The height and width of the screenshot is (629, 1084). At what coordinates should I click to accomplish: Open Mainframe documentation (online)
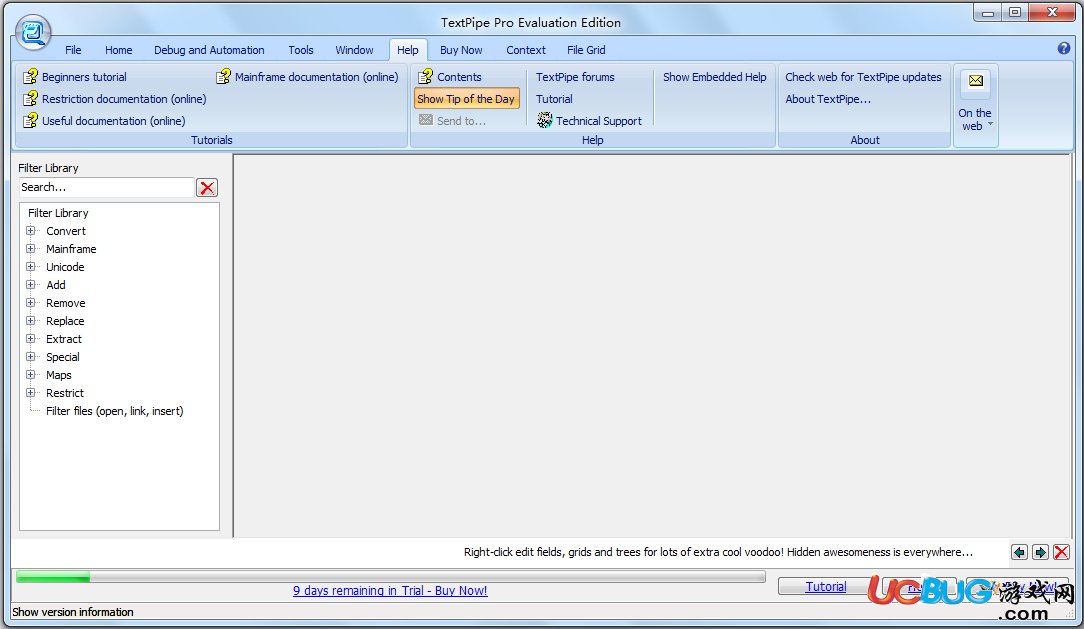[308, 77]
